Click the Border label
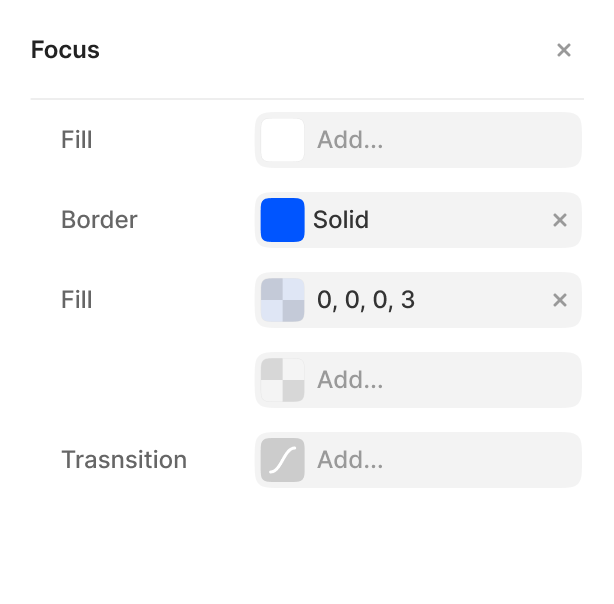This screenshot has width=614, height=604. click(x=99, y=220)
